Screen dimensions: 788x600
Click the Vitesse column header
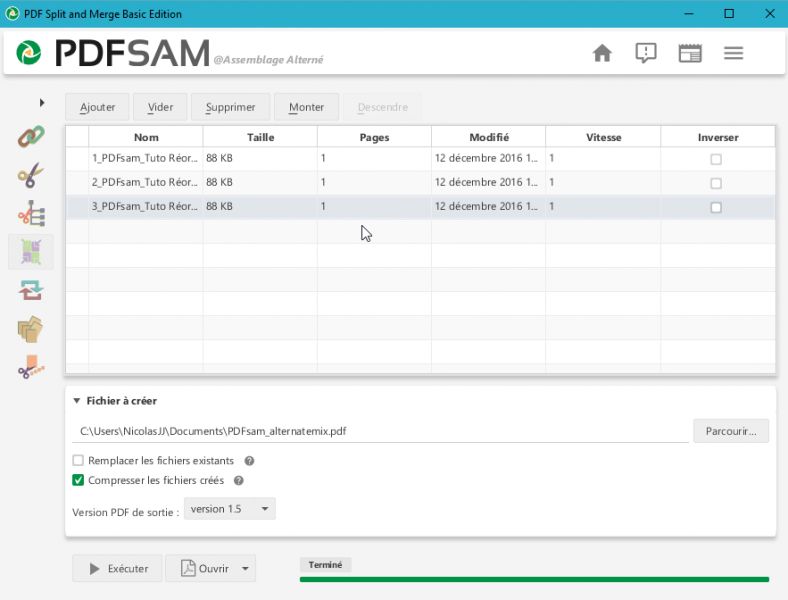click(604, 137)
